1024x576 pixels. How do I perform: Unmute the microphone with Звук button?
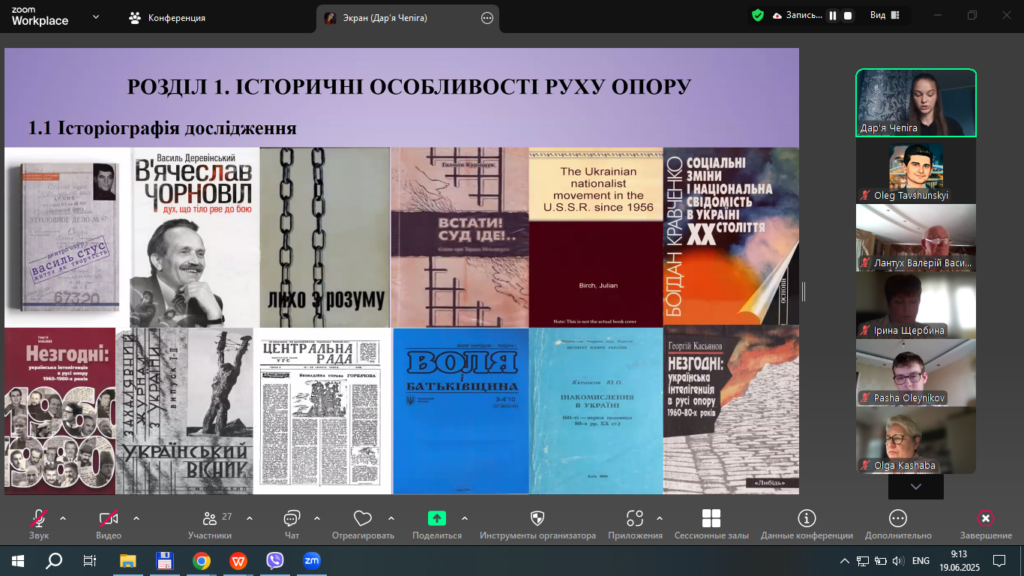[39, 524]
